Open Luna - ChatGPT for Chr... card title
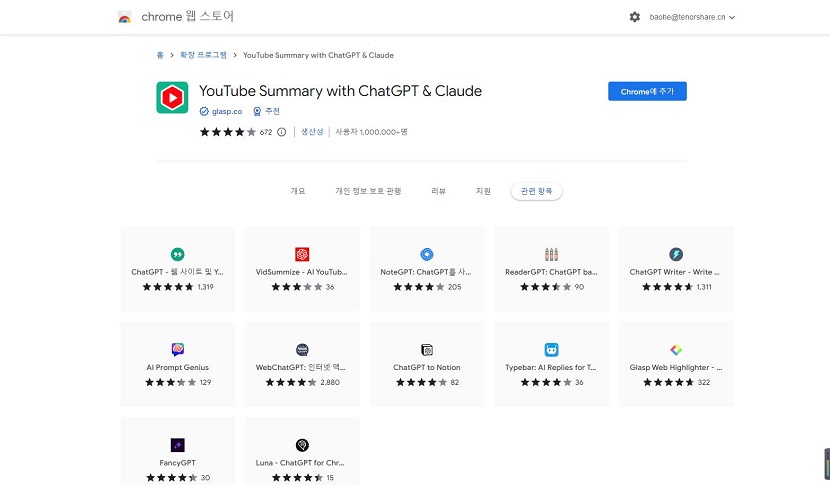 pyautogui.click(x=300, y=462)
